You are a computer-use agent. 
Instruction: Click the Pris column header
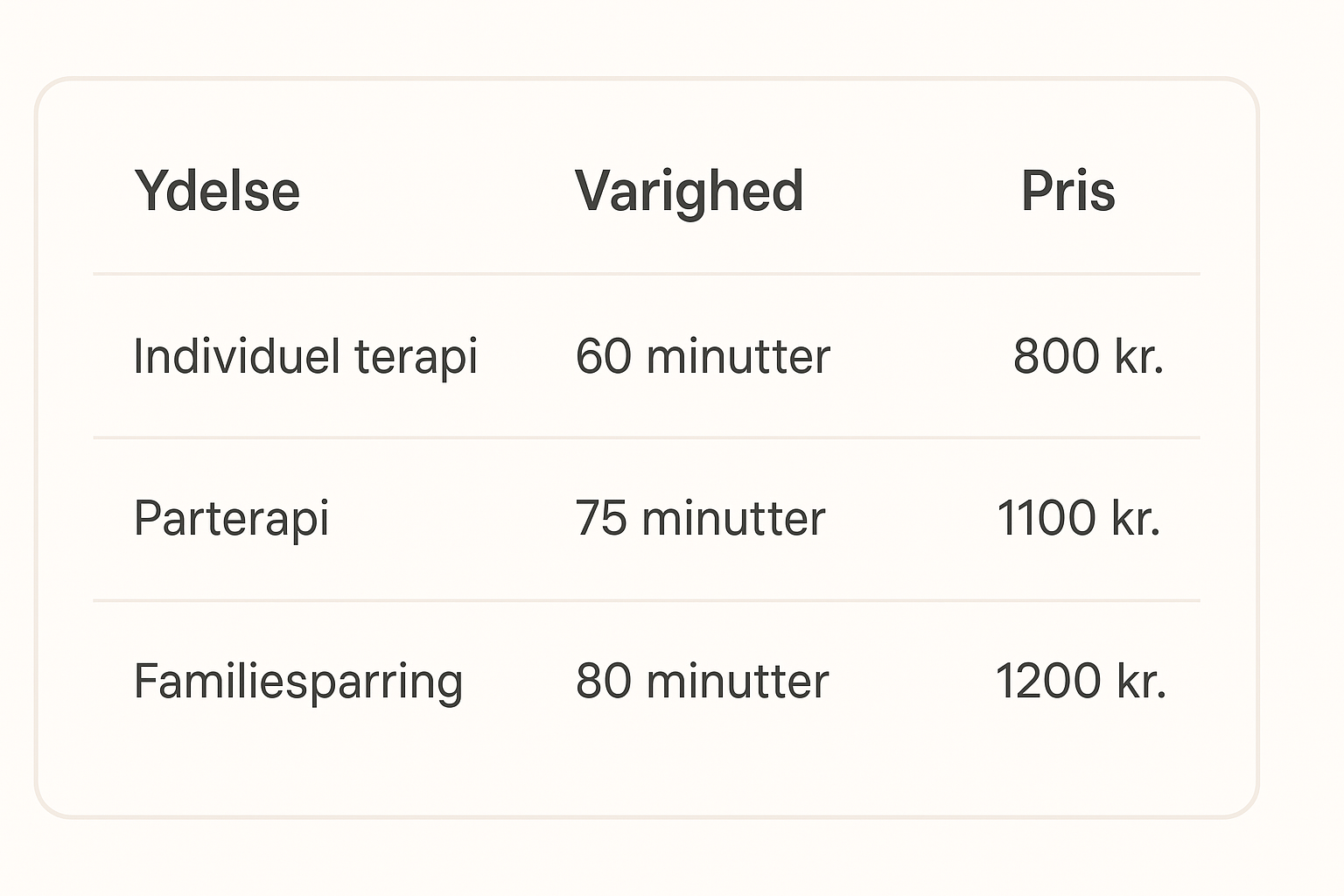tap(1068, 190)
